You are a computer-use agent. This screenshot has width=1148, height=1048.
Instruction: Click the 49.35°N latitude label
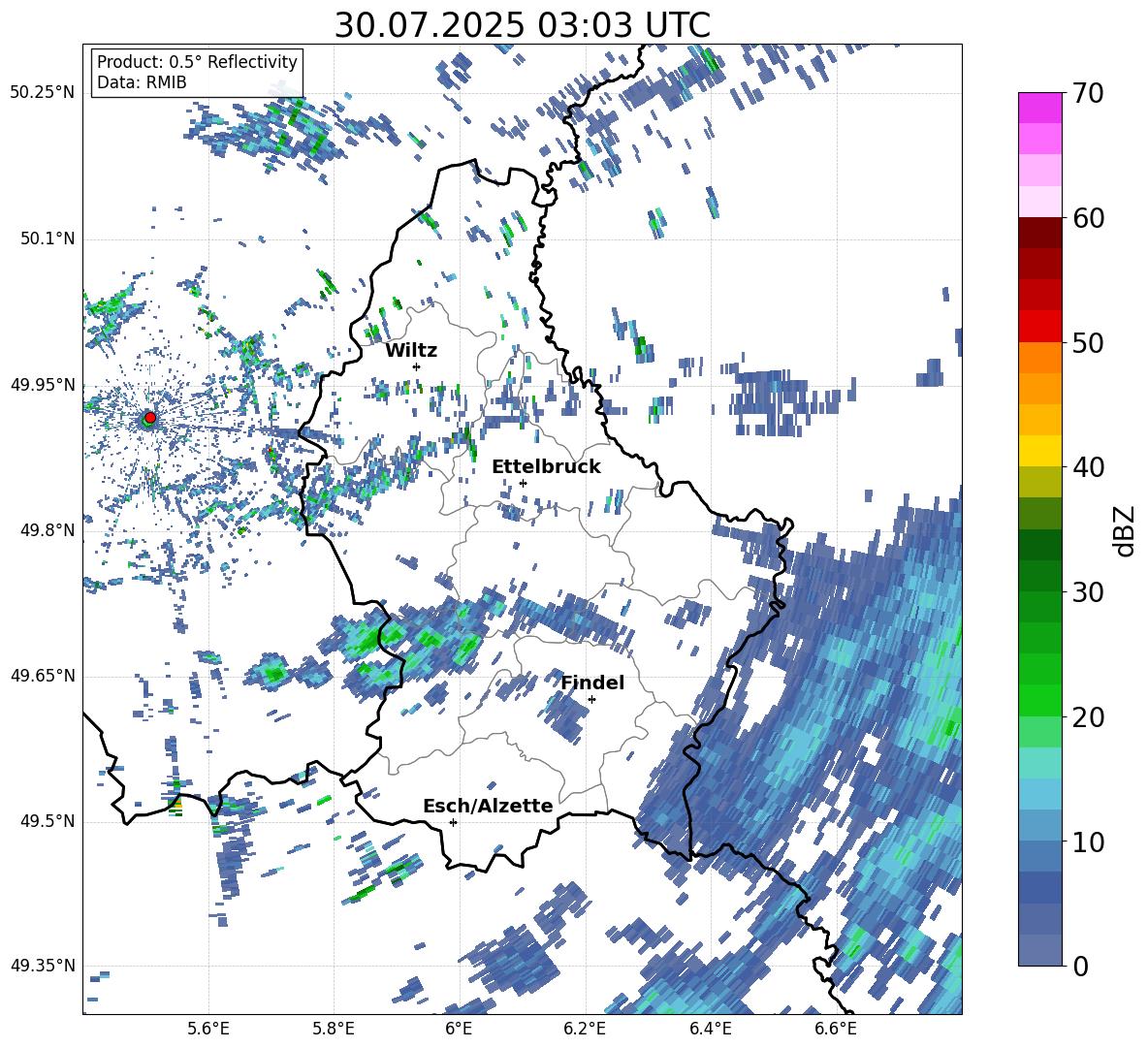43,967
